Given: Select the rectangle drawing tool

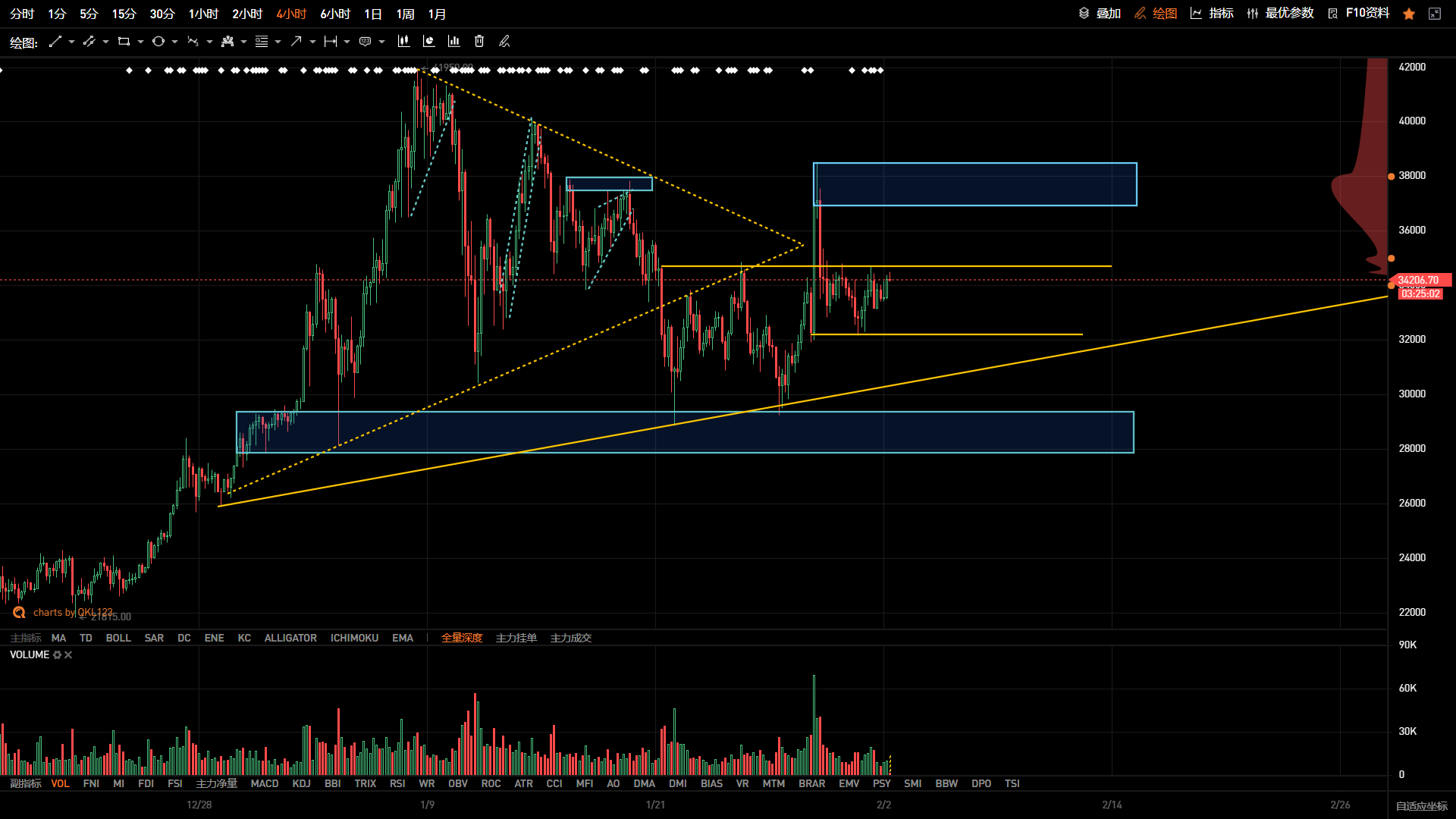Looking at the screenshot, I should 124,42.
